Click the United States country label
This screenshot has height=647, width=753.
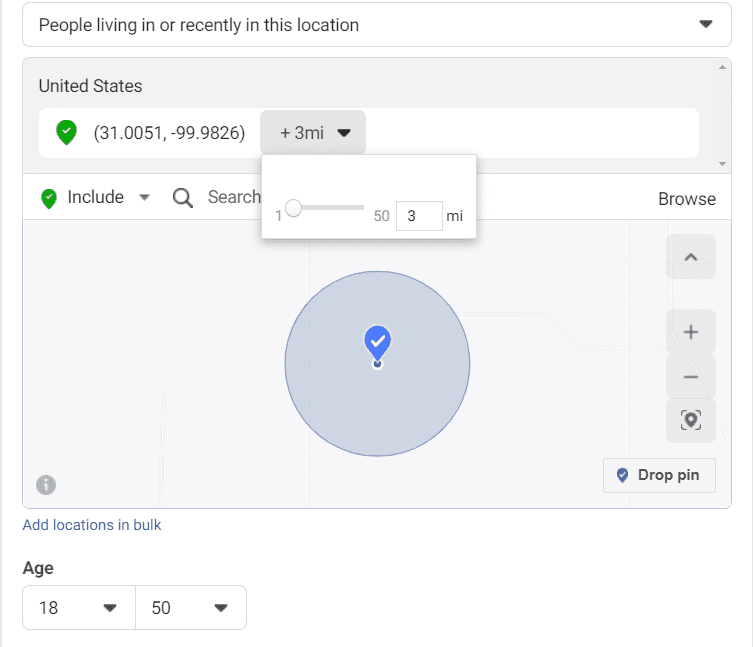pos(90,86)
